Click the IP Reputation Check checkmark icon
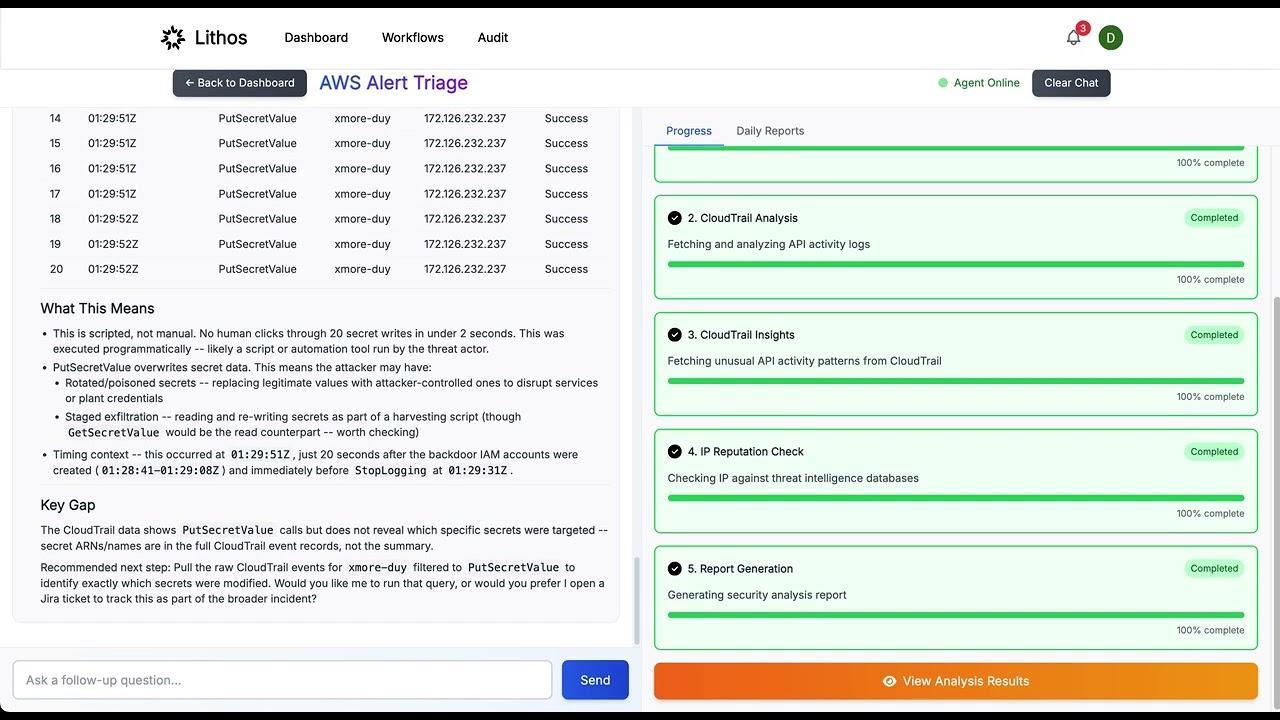Viewport: 1280px width, 720px height. [x=674, y=452]
